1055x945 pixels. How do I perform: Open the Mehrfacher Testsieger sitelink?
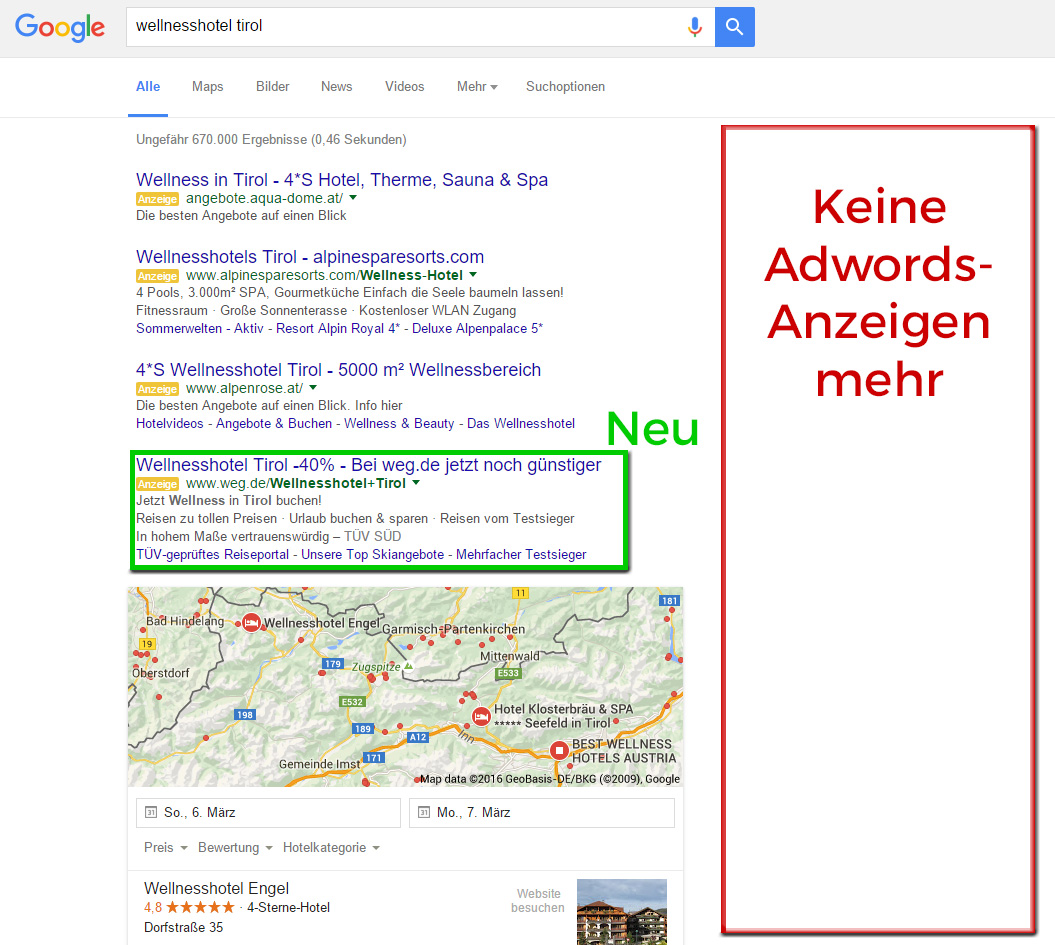pos(521,554)
